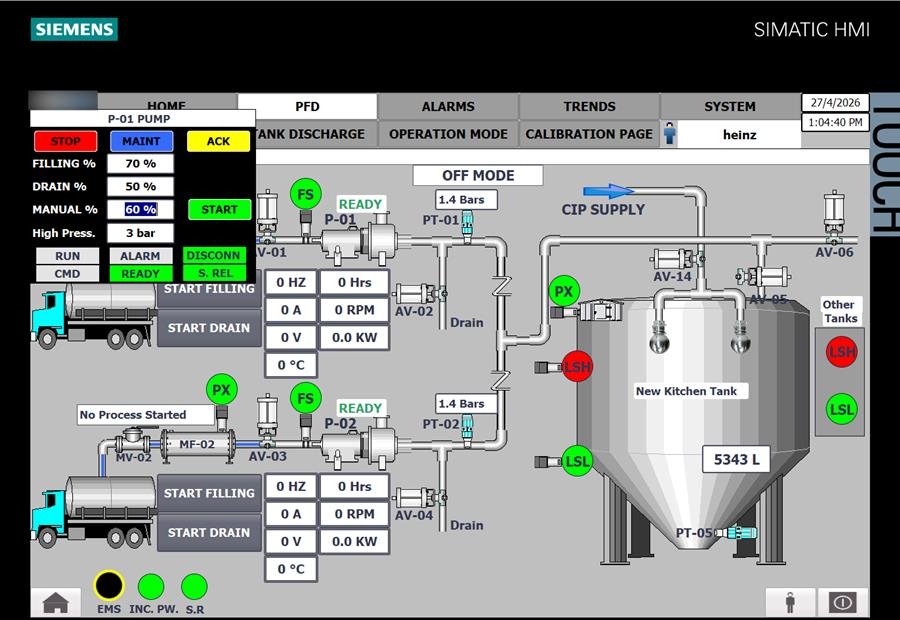
Task: Open the AV-04 drain valve
Action: (421, 498)
